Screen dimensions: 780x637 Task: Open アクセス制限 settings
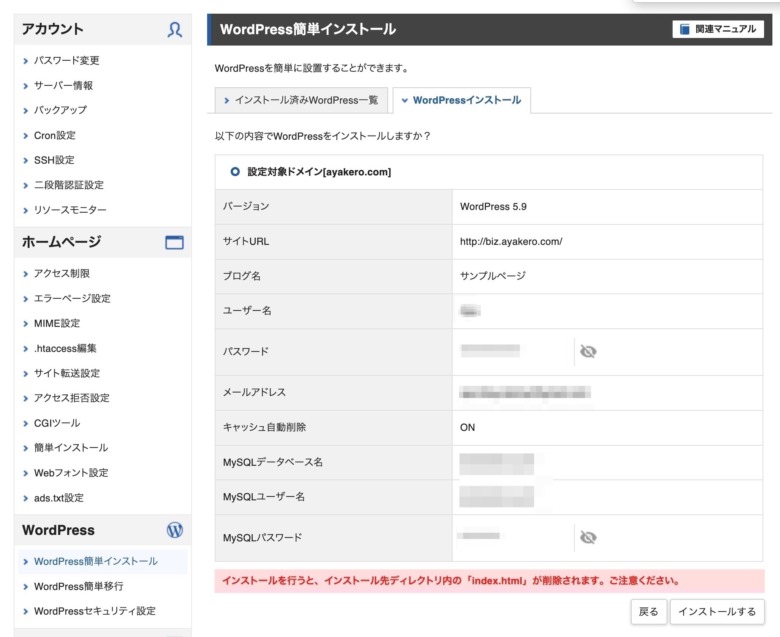point(62,273)
